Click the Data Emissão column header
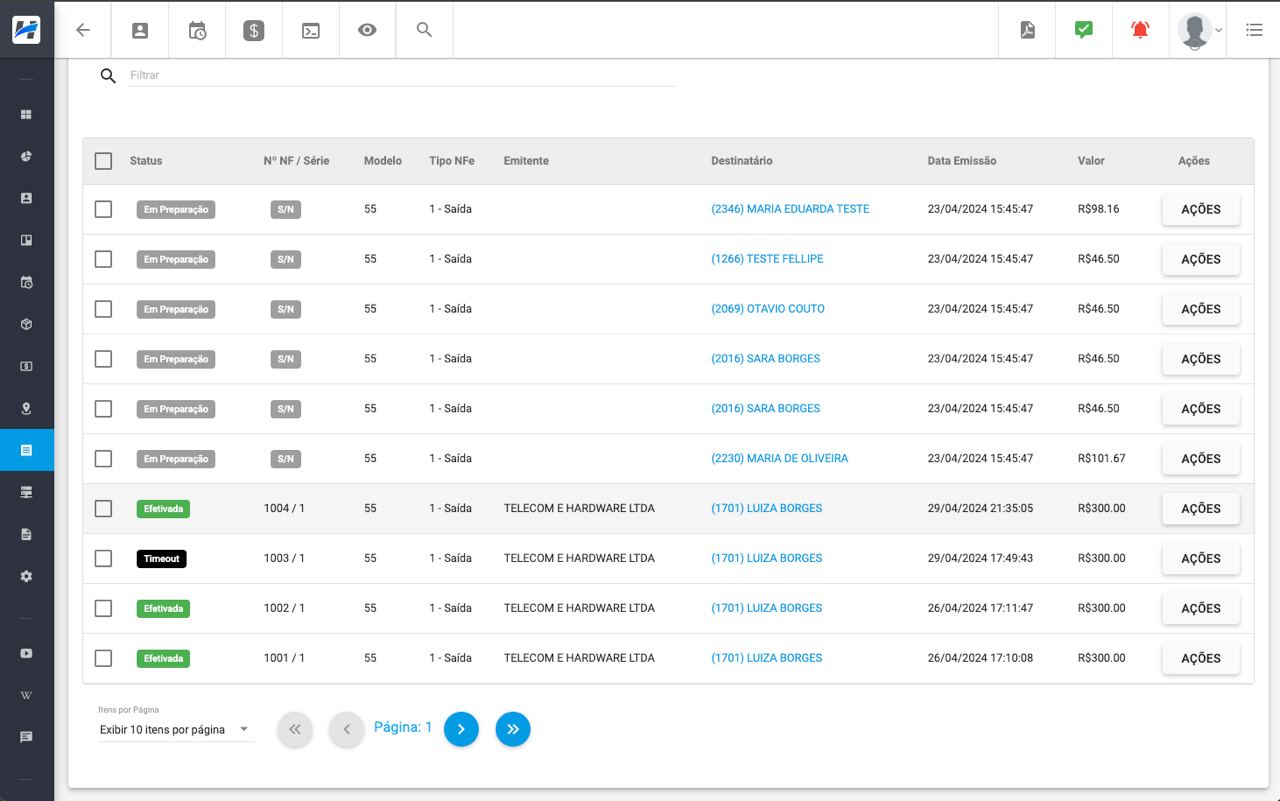This screenshot has height=801, width=1280. pyautogui.click(x=962, y=161)
